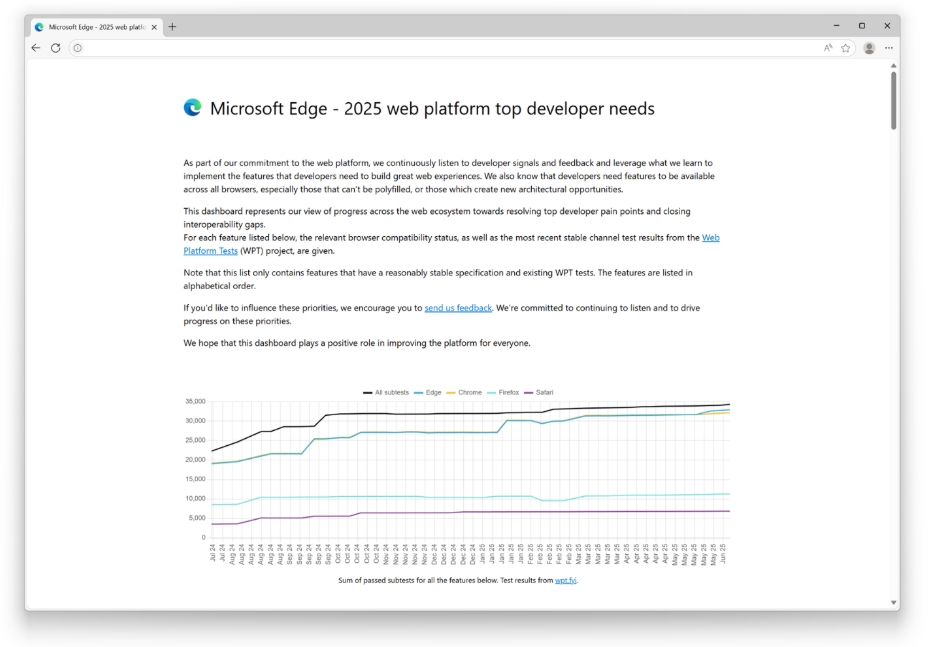The width and height of the screenshot is (936, 647).
Task: Open the profile avatar icon
Action: coord(869,48)
